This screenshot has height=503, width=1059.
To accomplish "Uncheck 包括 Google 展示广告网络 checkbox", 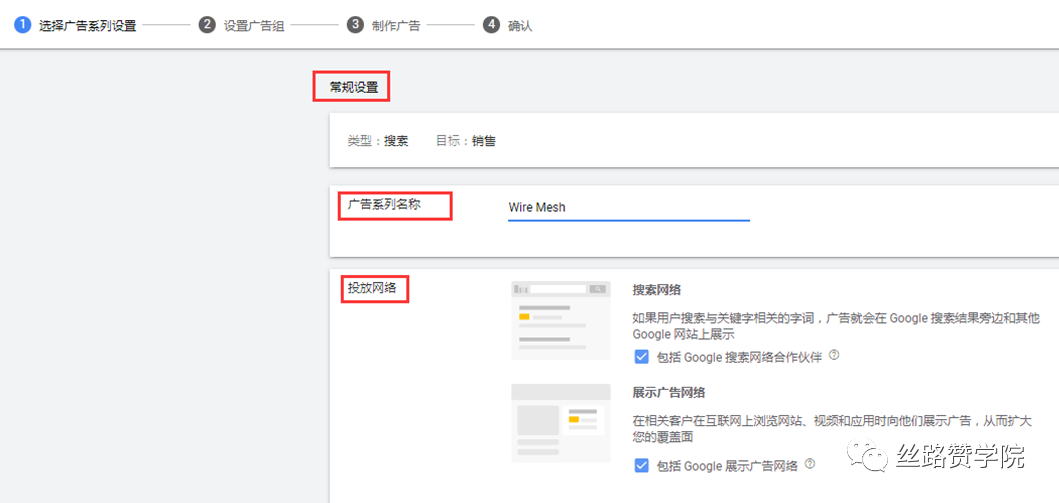I will tap(642, 465).
